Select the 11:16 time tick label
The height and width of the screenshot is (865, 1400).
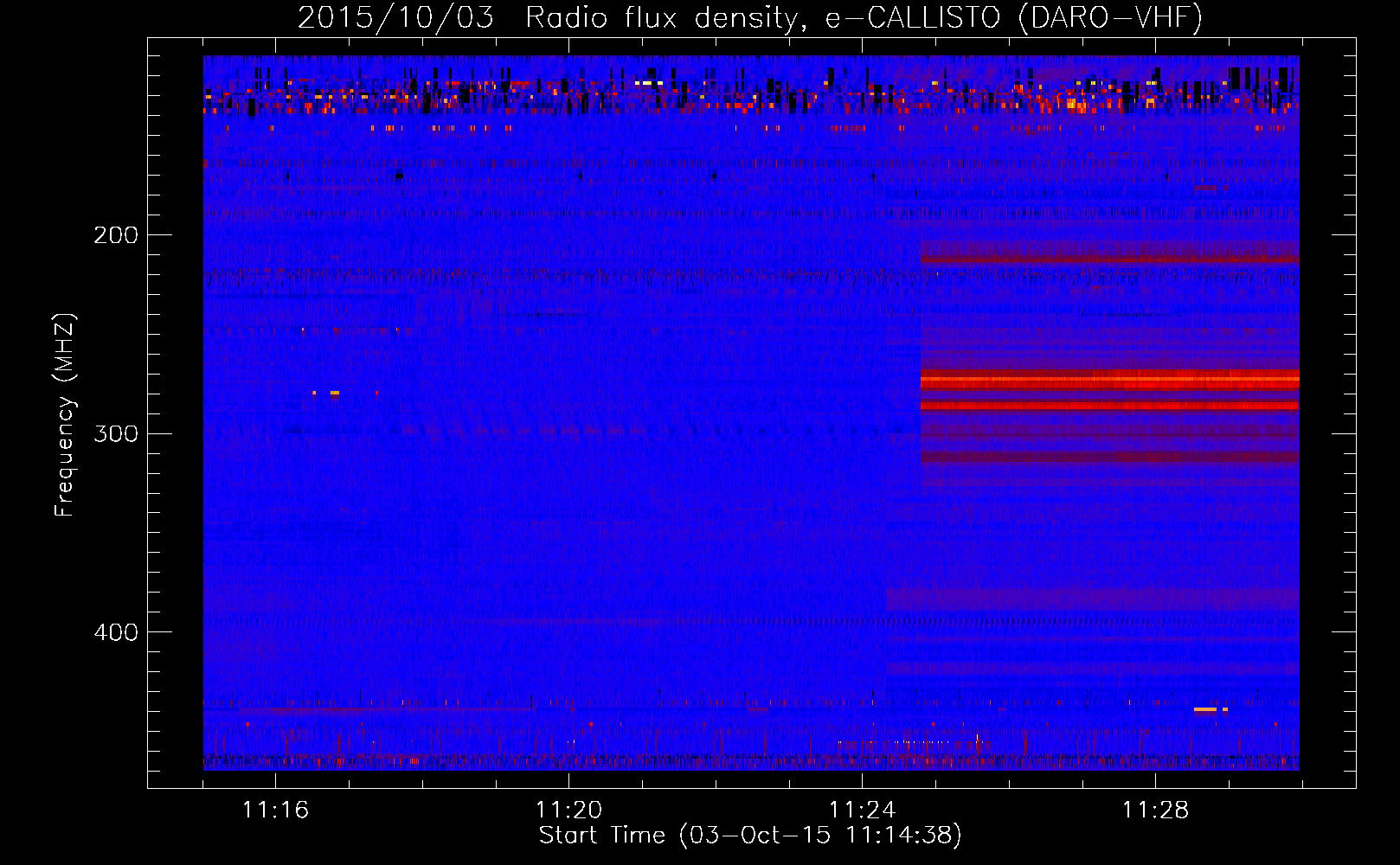pos(275,810)
